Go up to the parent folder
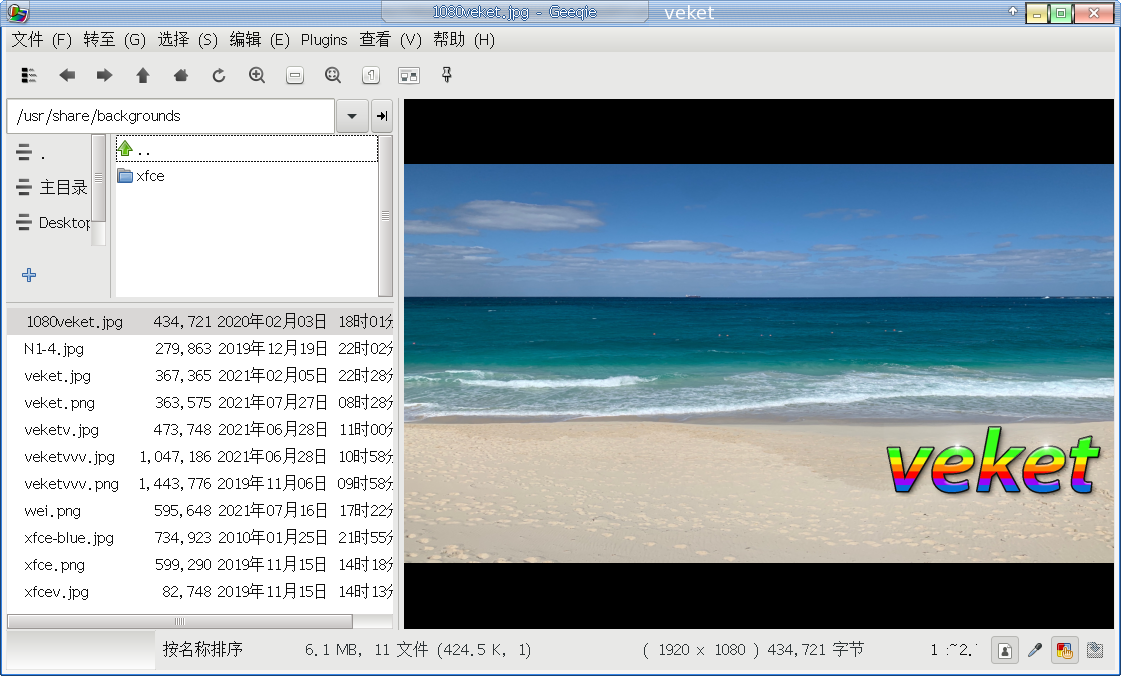1121x676 pixels. [143, 75]
